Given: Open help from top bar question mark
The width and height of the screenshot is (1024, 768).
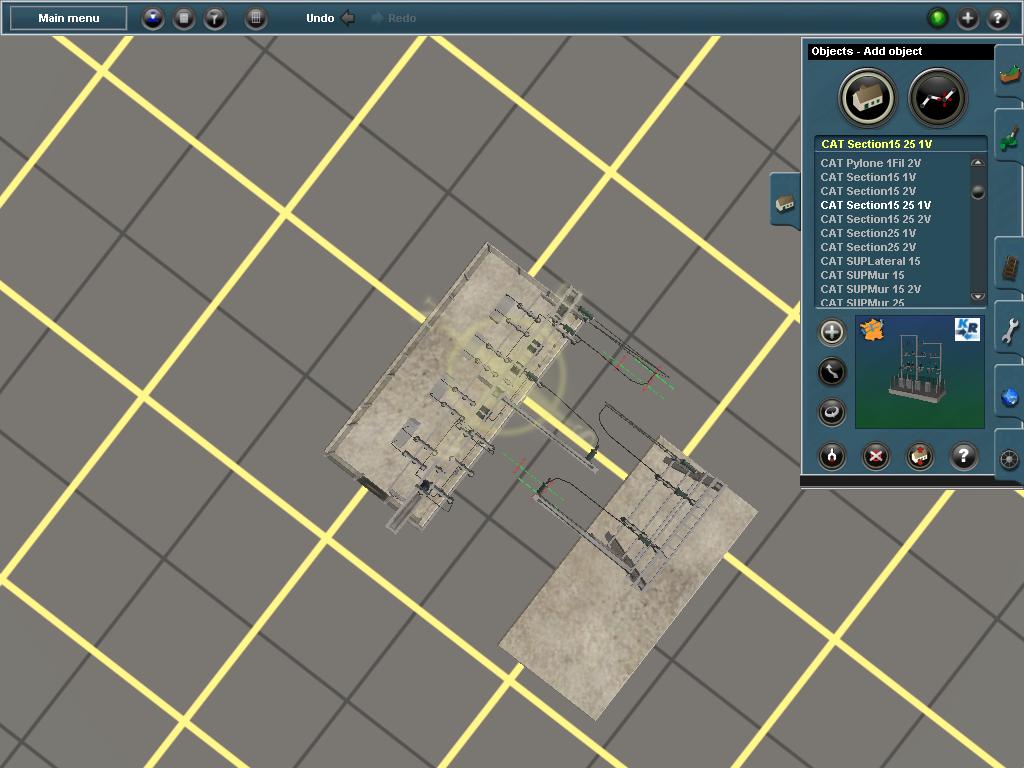Looking at the screenshot, I should 998,18.
